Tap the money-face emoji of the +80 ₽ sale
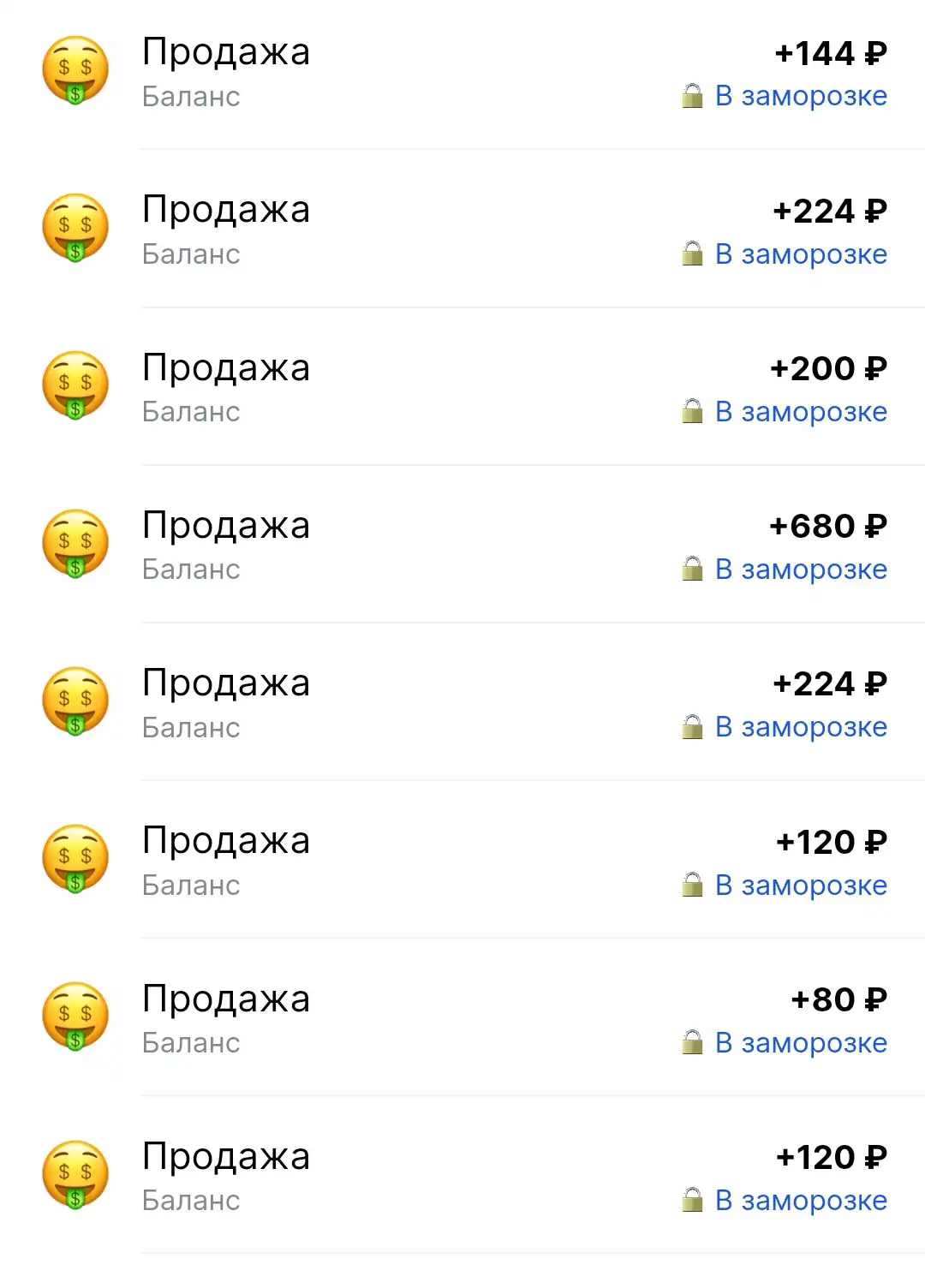 point(75,1017)
